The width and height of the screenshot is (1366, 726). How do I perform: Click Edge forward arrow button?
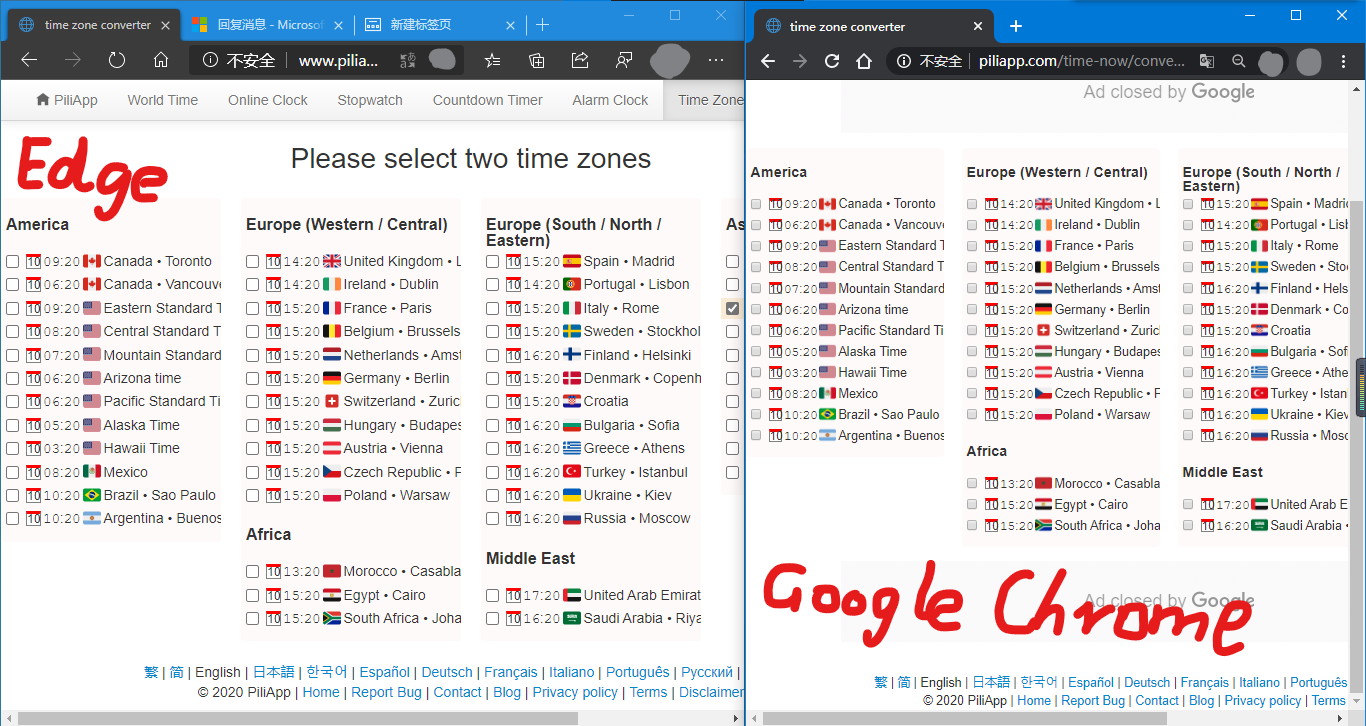coord(73,60)
